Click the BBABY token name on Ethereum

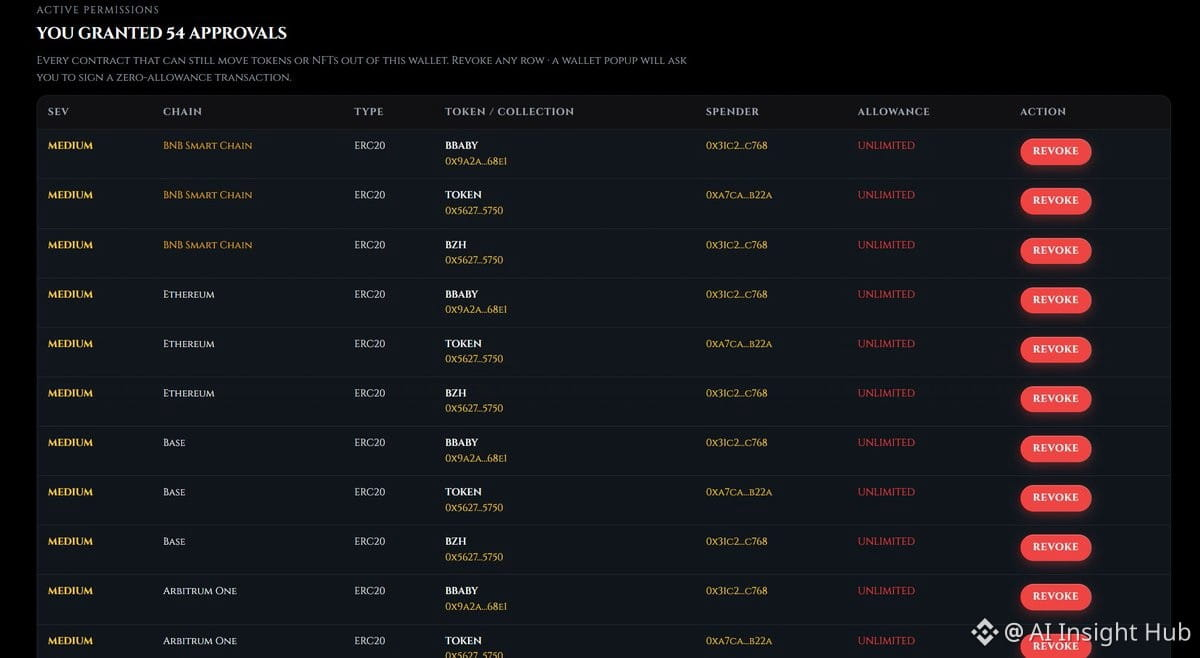[x=461, y=295]
